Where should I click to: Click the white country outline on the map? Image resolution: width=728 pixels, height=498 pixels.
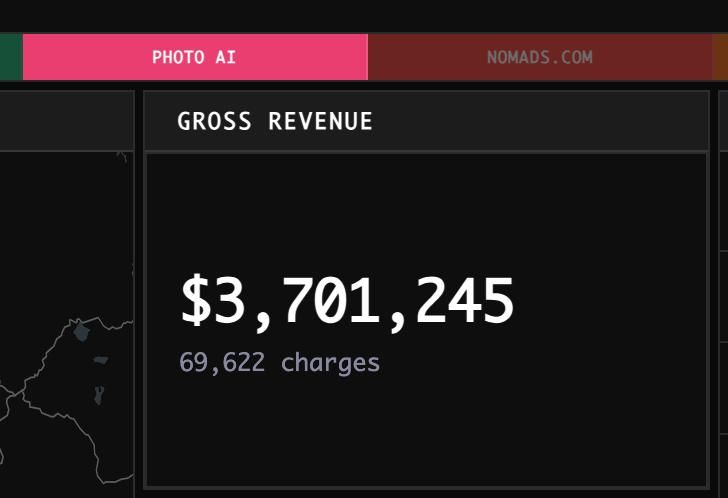pos(40,400)
